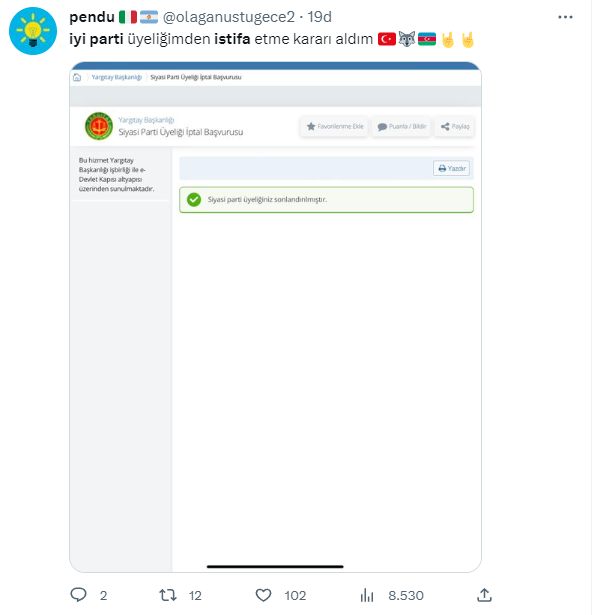Image resolution: width=614 pixels, height=615 pixels.
Task: Like the tweet with the heart icon
Action: (264, 594)
